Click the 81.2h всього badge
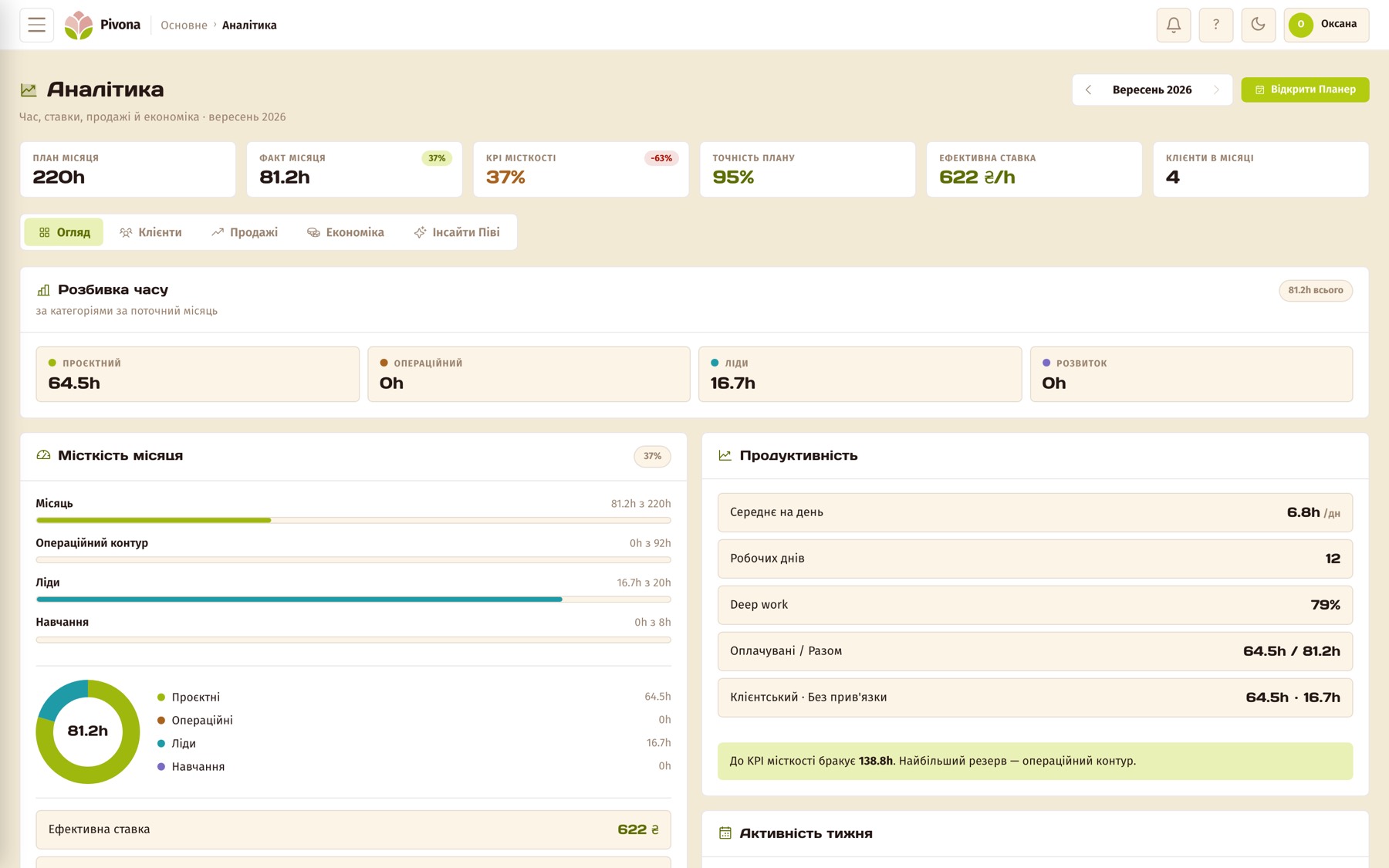The width and height of the screenshot is (1389, 868). coord(1316,290)
